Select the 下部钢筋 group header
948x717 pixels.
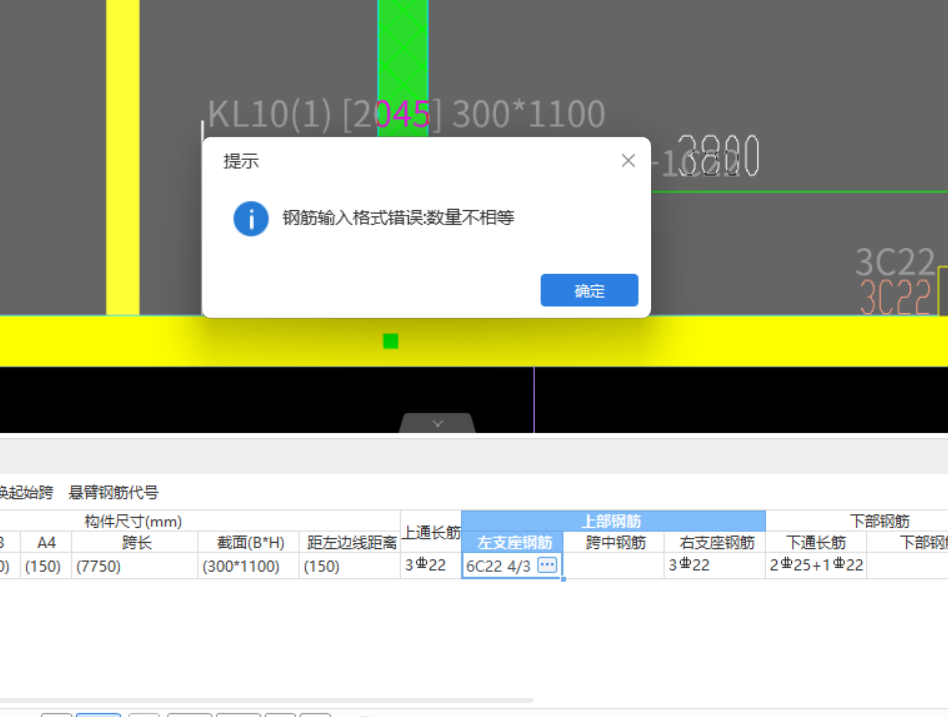879,521
